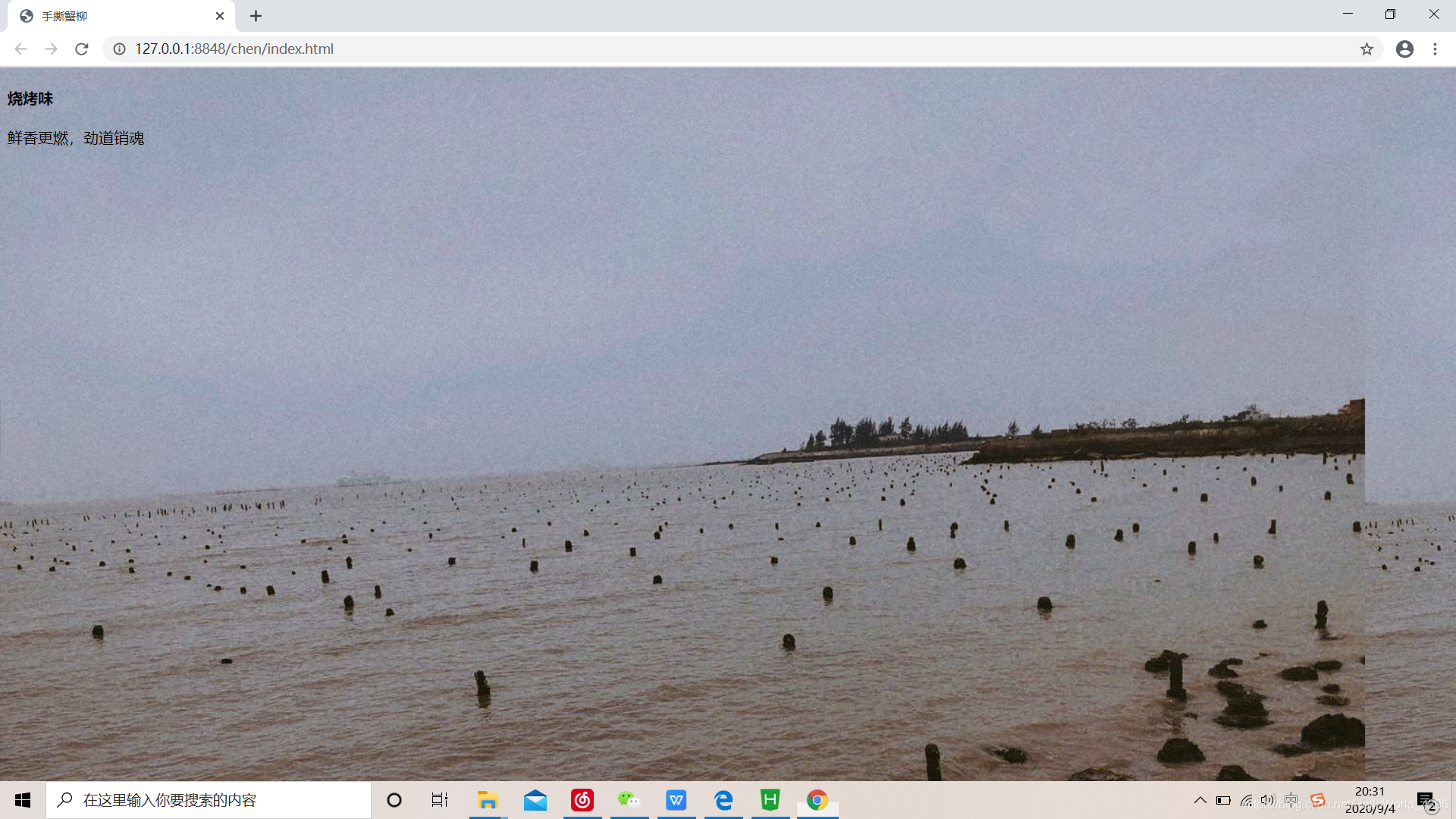The height and width of the screenshot is (819, 1456).
Task: View site information icon in address bar
Action: point(119,49)
